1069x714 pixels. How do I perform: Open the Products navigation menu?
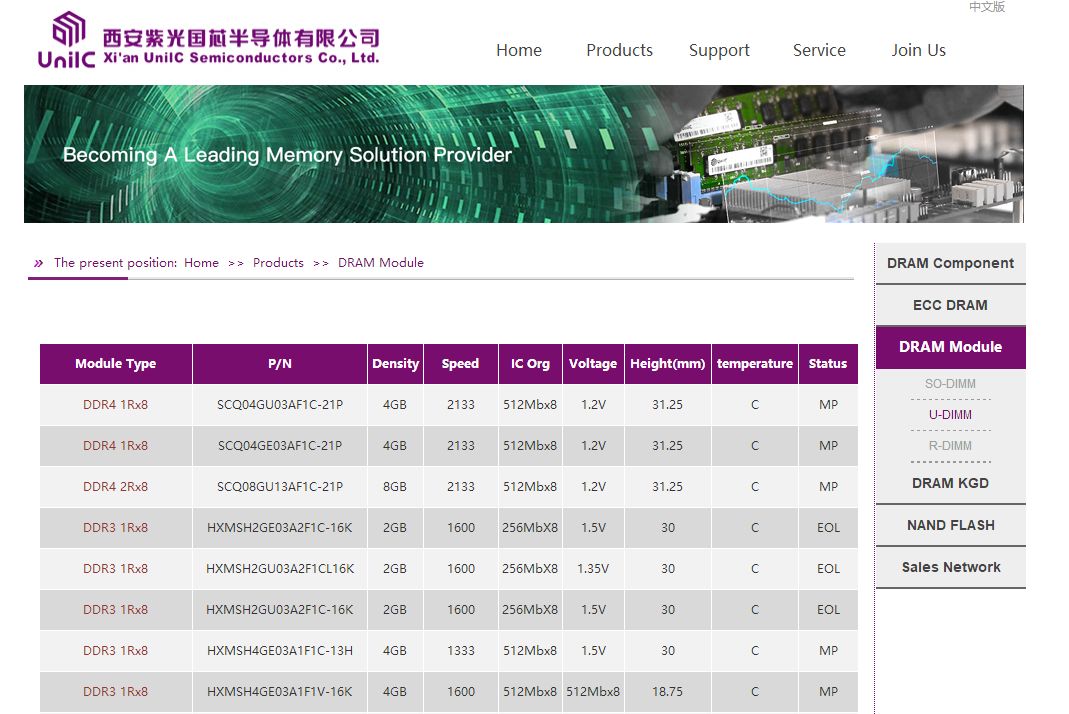click(x=619, y=50)
